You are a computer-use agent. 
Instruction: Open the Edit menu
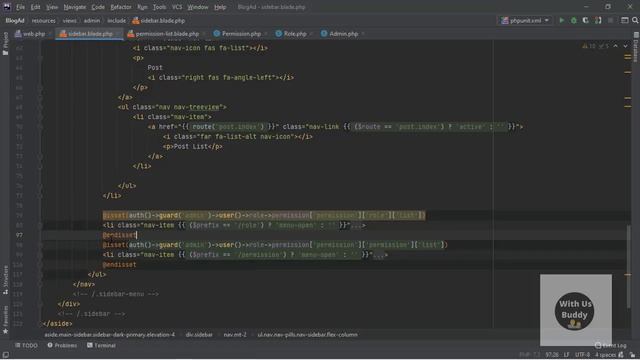tap(36, 7)
